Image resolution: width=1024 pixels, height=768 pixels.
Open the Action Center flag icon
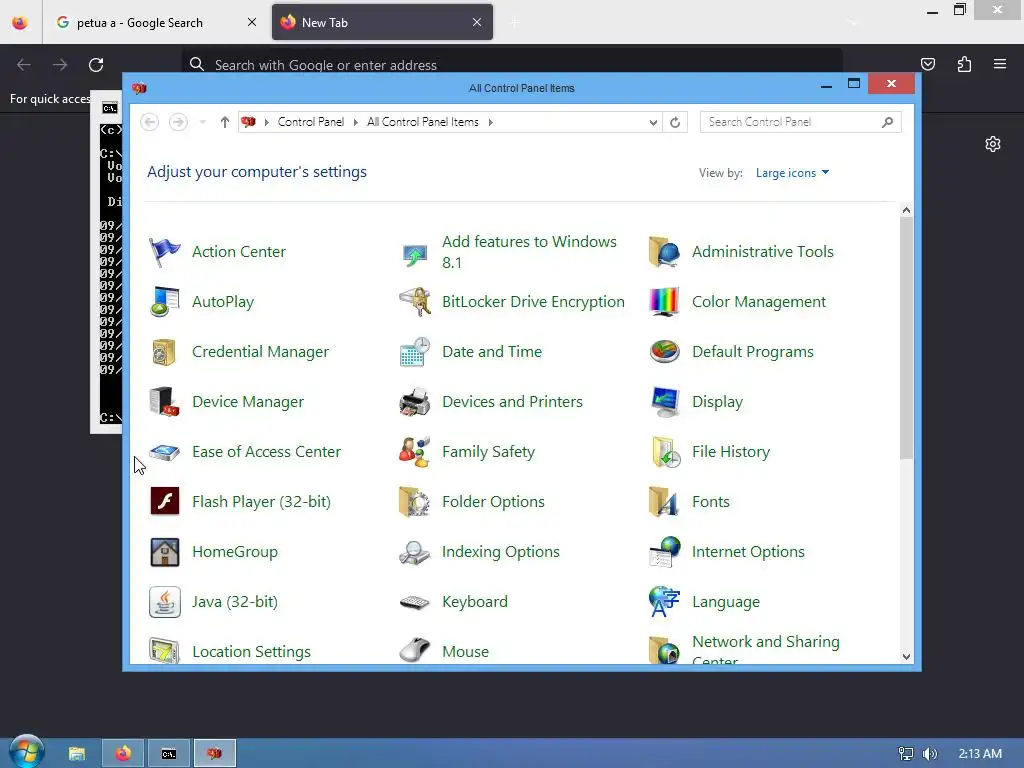[x=165, y=252]
